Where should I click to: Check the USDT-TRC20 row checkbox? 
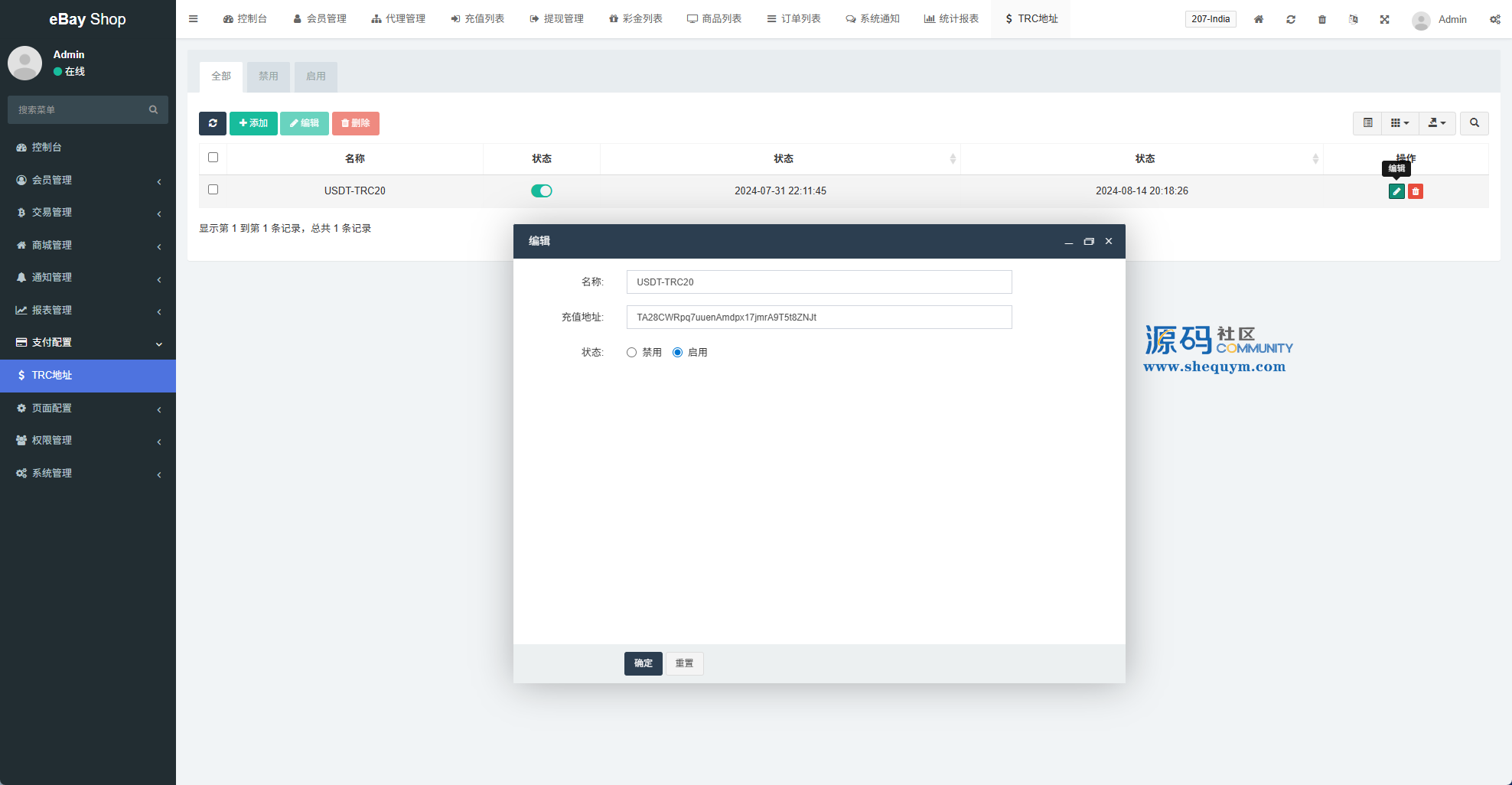click(213, 190)
